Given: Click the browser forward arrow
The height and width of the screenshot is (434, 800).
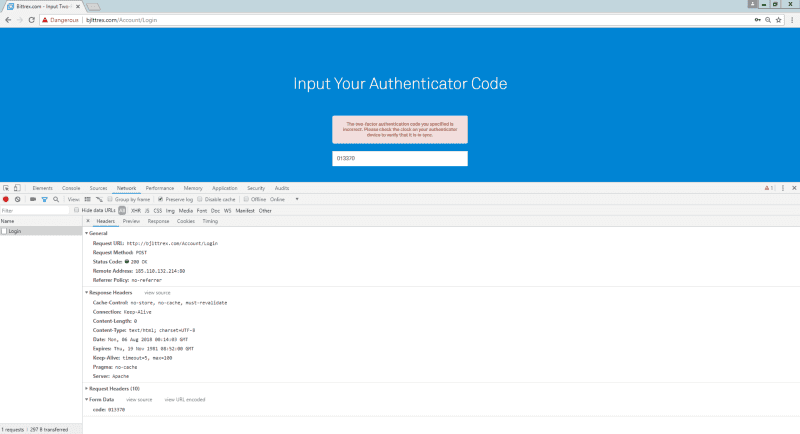Looking at the screenshot, I should tap(20, 20).
